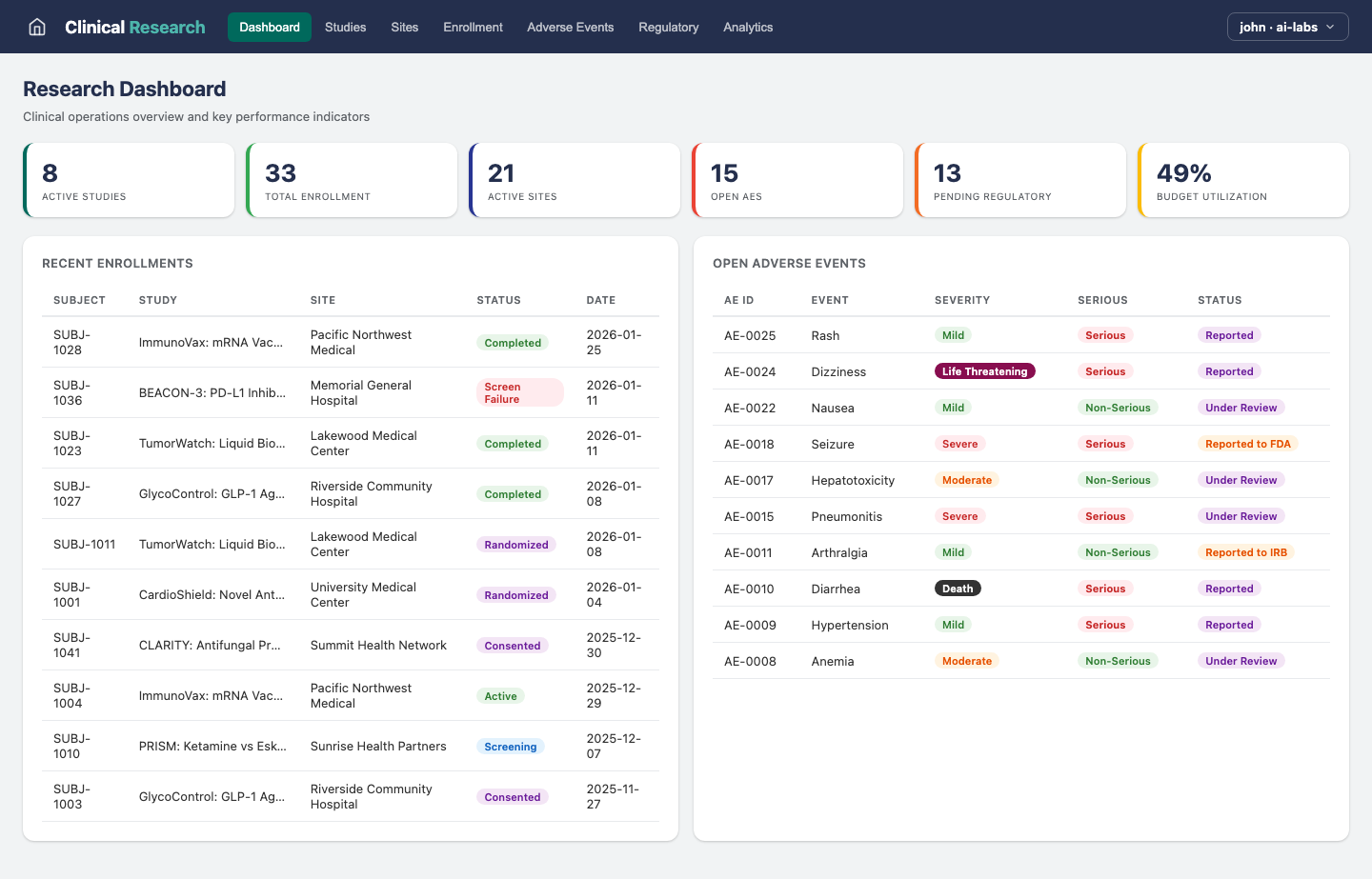Select the Total Enrollment KPI card

coord(352,179)
